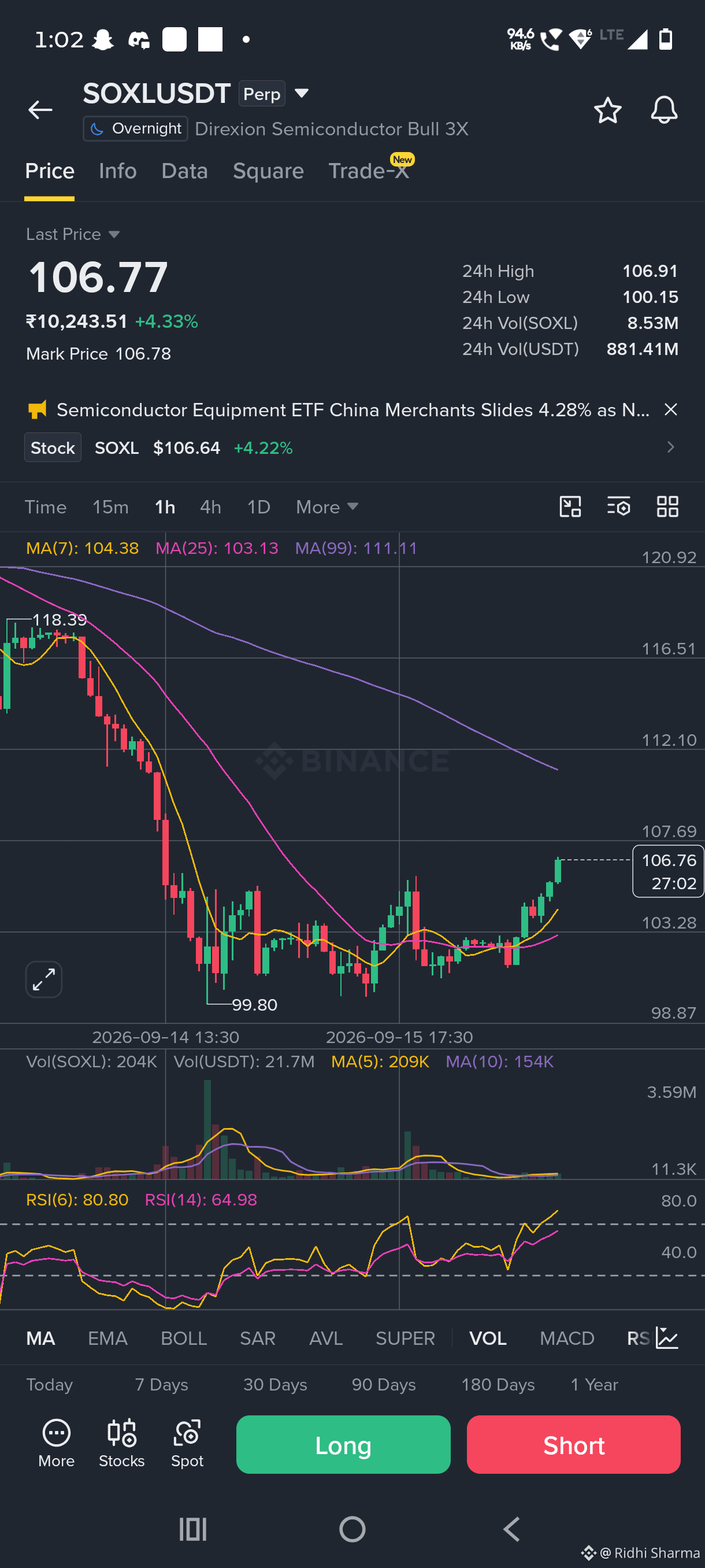Open the Stocks shortcut icon

pyautogui.click(x=122, y=1443)
